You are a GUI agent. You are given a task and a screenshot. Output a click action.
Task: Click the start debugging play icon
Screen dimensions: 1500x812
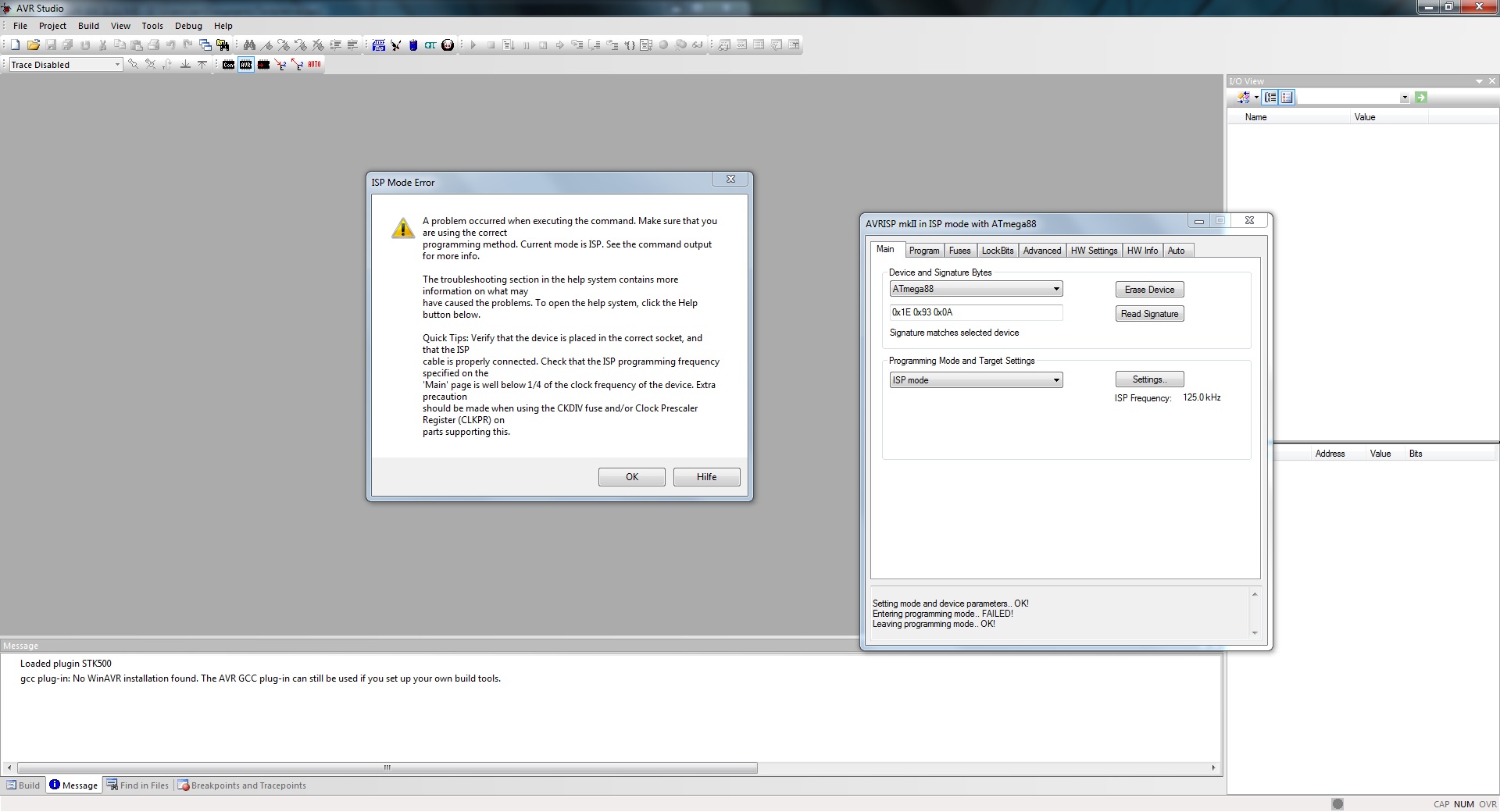(473, 45)
